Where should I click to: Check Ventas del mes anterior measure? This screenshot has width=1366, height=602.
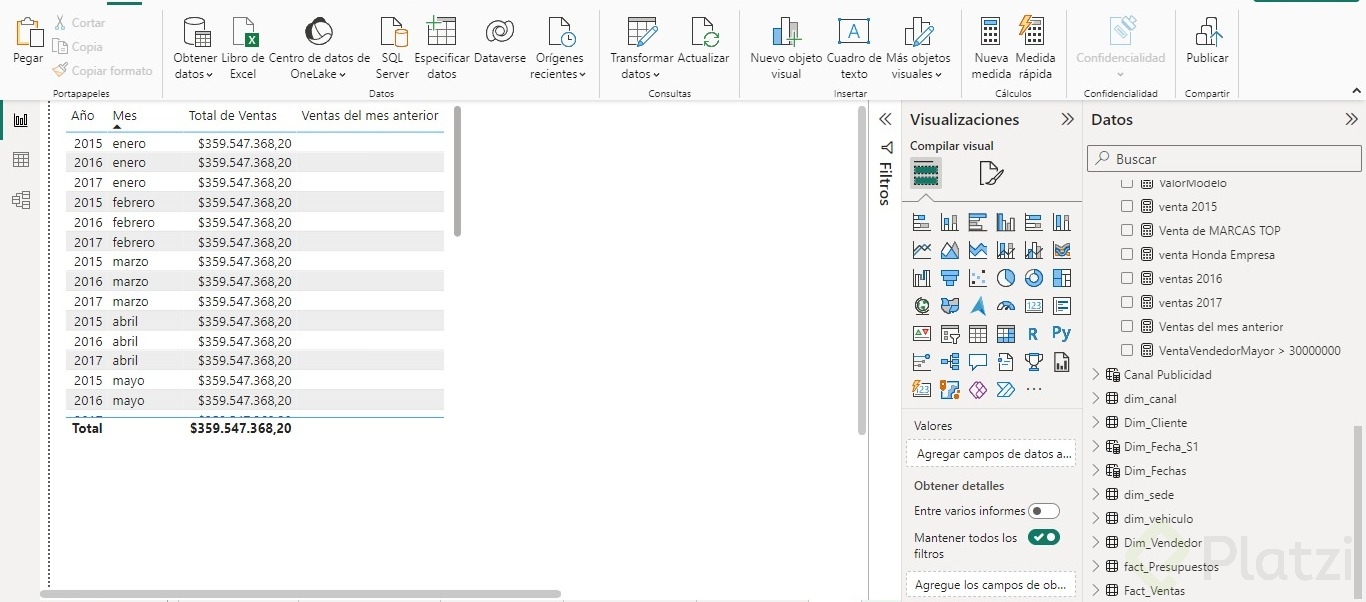pyautogui.click(x=1127, y=327)
